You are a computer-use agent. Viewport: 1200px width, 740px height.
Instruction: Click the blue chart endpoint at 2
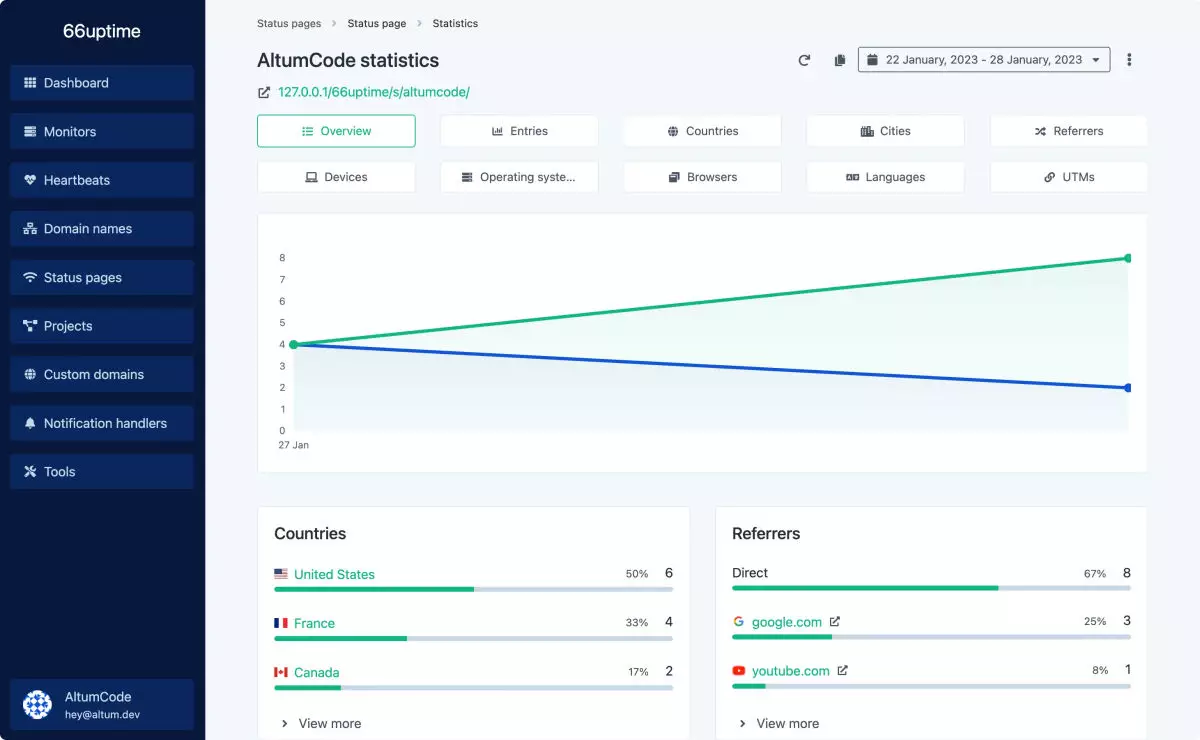click(x=1128, y=387)
